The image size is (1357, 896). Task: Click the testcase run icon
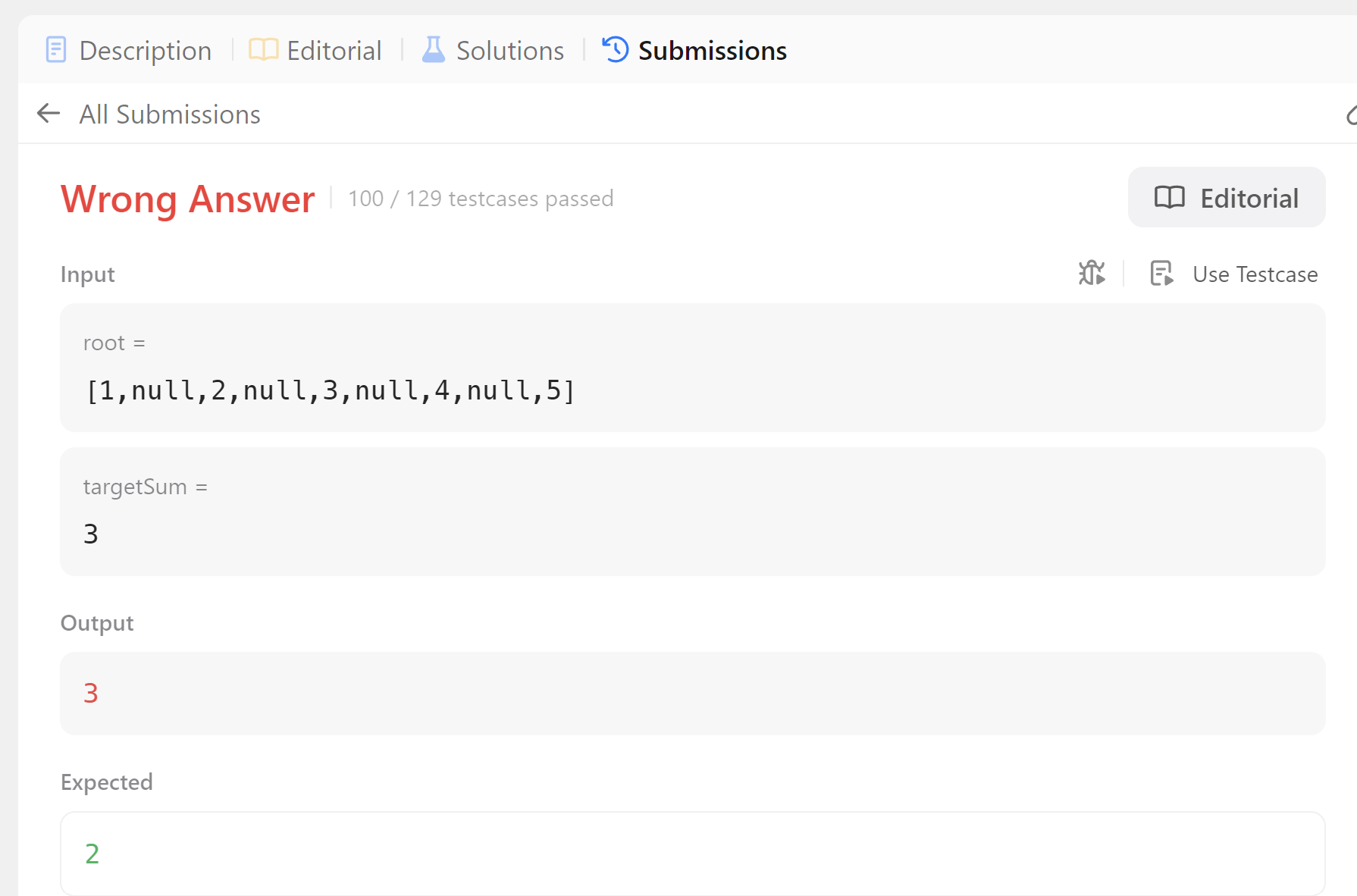click(x=1161, y=273)
